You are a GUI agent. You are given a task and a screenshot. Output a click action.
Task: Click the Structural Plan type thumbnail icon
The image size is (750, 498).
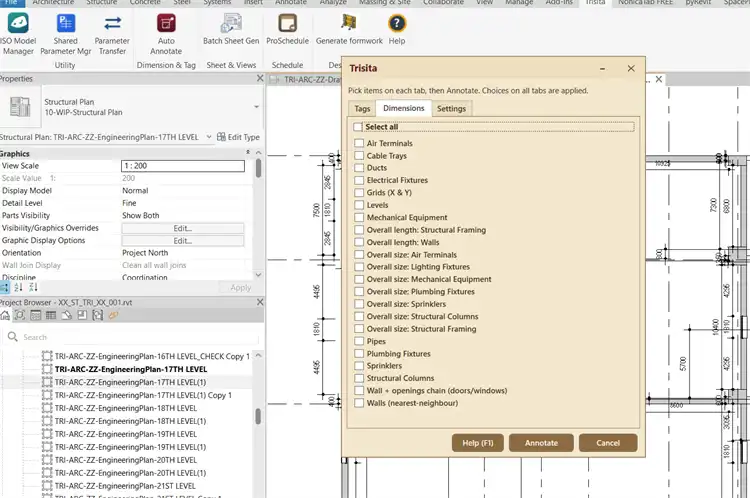click(x=20, y=107)
